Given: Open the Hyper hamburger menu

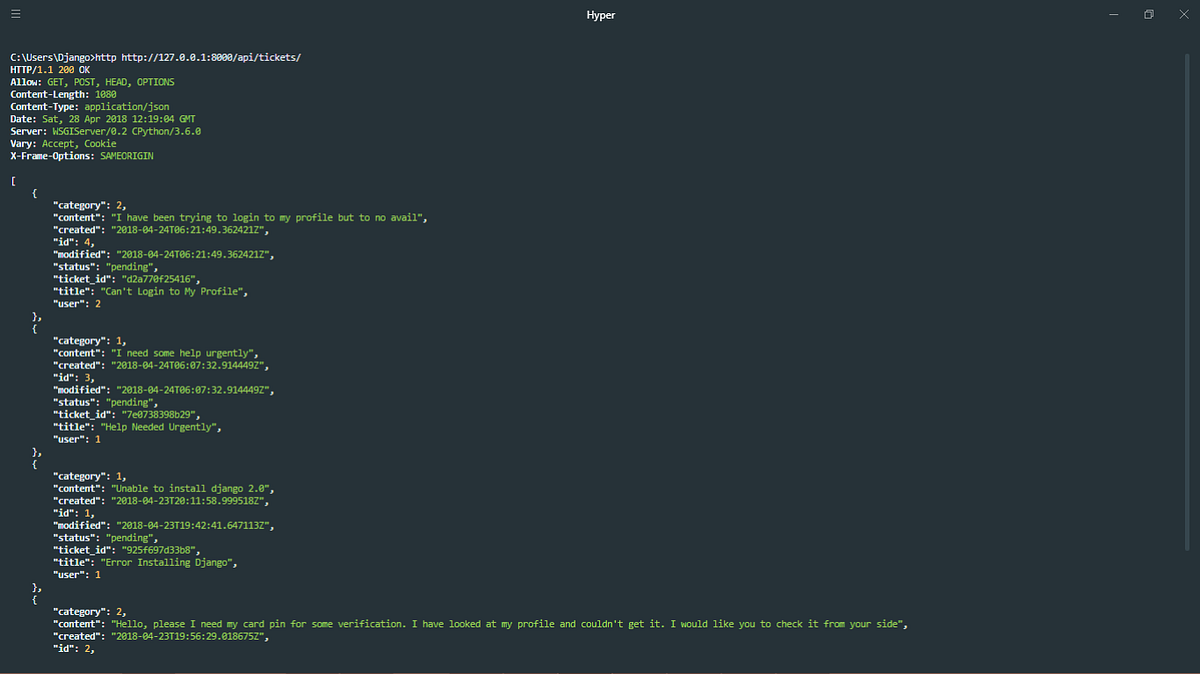Looking at the screenshot, I should 15,14.
